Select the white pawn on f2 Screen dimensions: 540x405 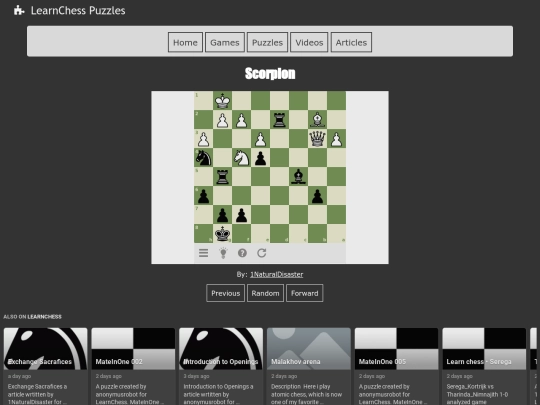click(241, 120)
